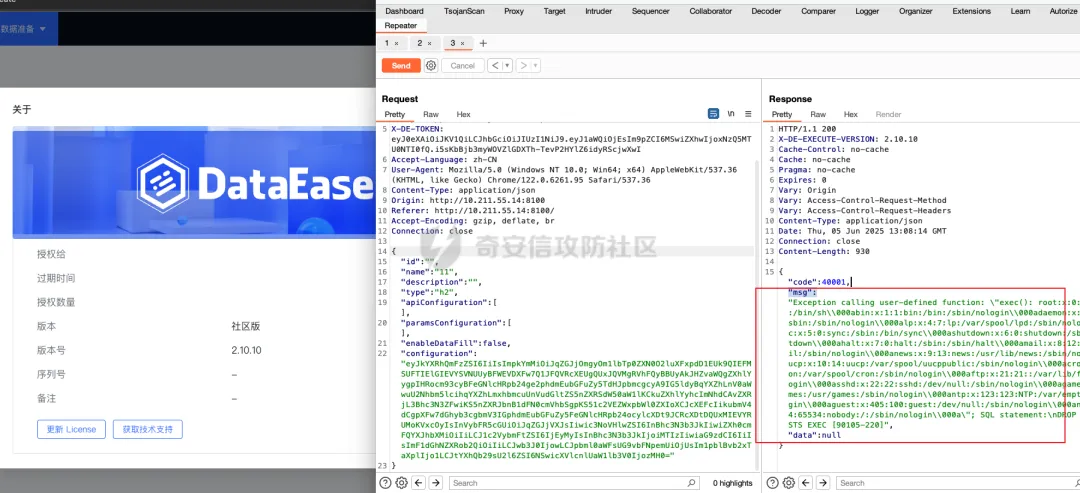The width and height of the screenshot is (1080, 493).
Task: Switch Request view to Raw
Action: tap(431, 114)
